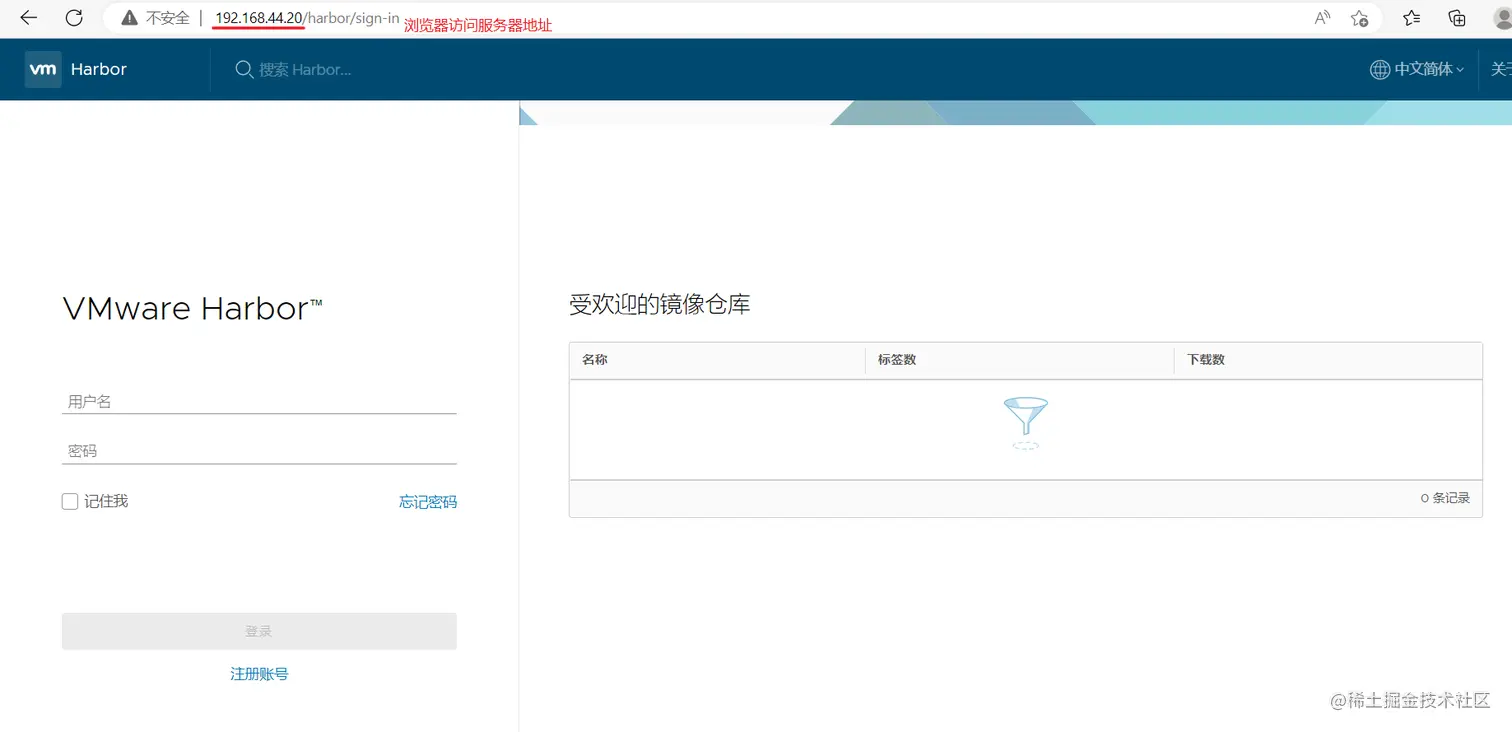Reload the page with the refresh icon
Image resolution: width=1512 pixels, height=732 pixels.
(74, 18)
